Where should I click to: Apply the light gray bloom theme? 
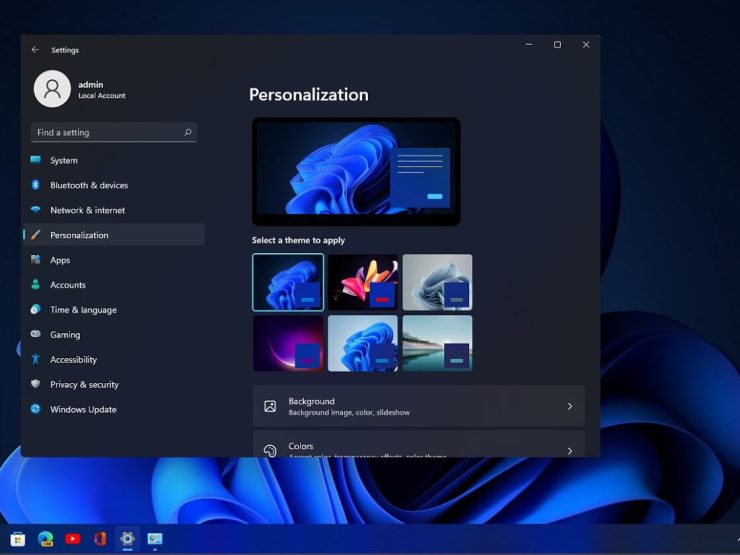437,282
